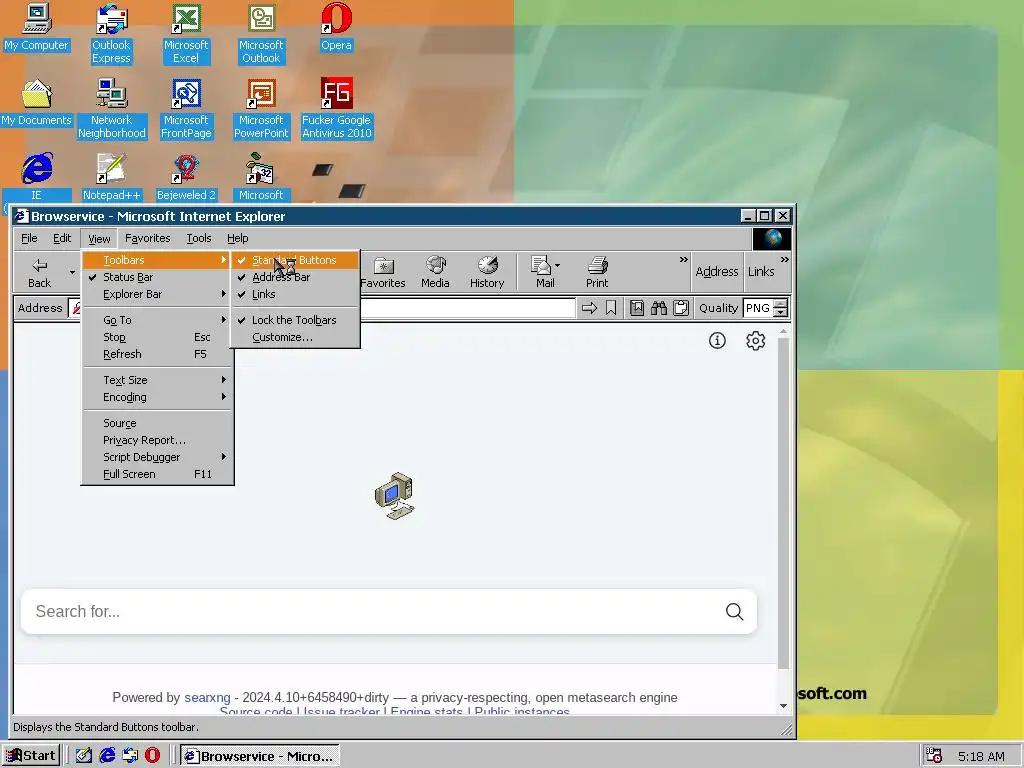Click the Start button
1024x768 pixels.
tap(31, 756)
